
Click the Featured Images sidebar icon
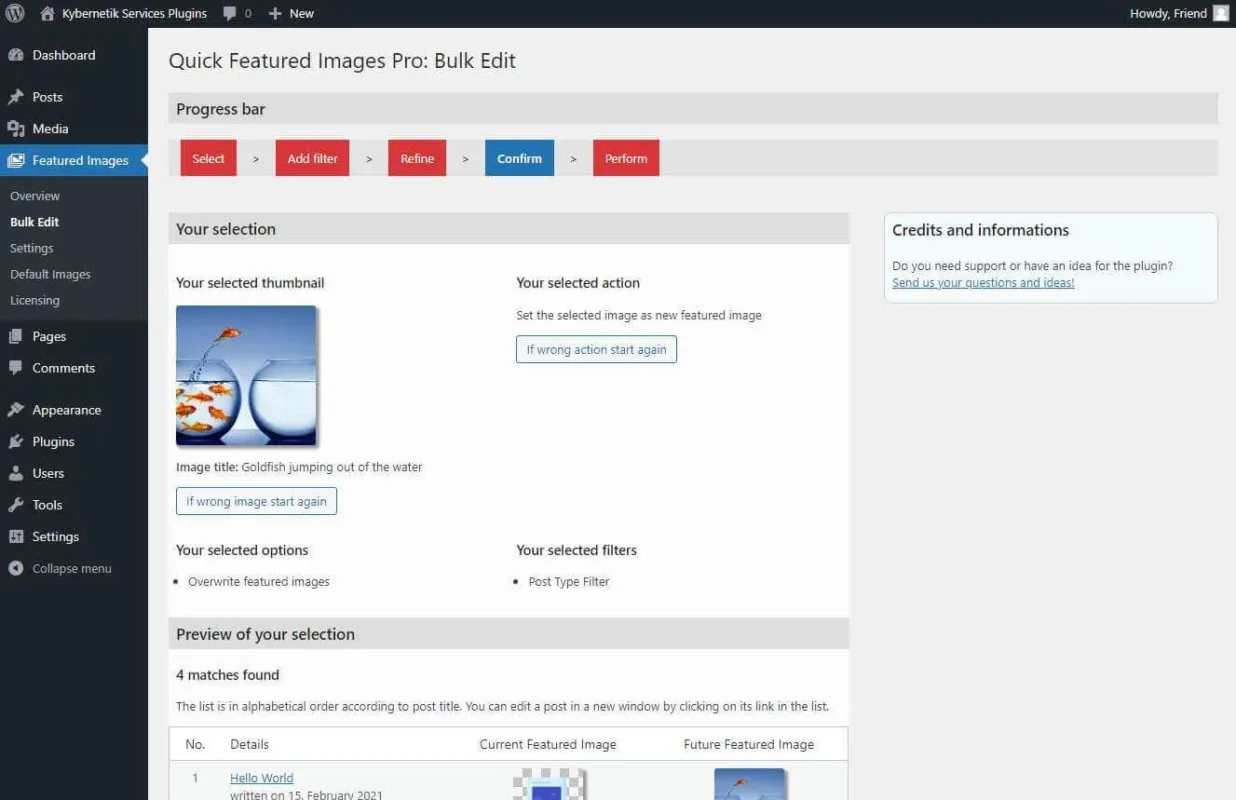[16, 160]
